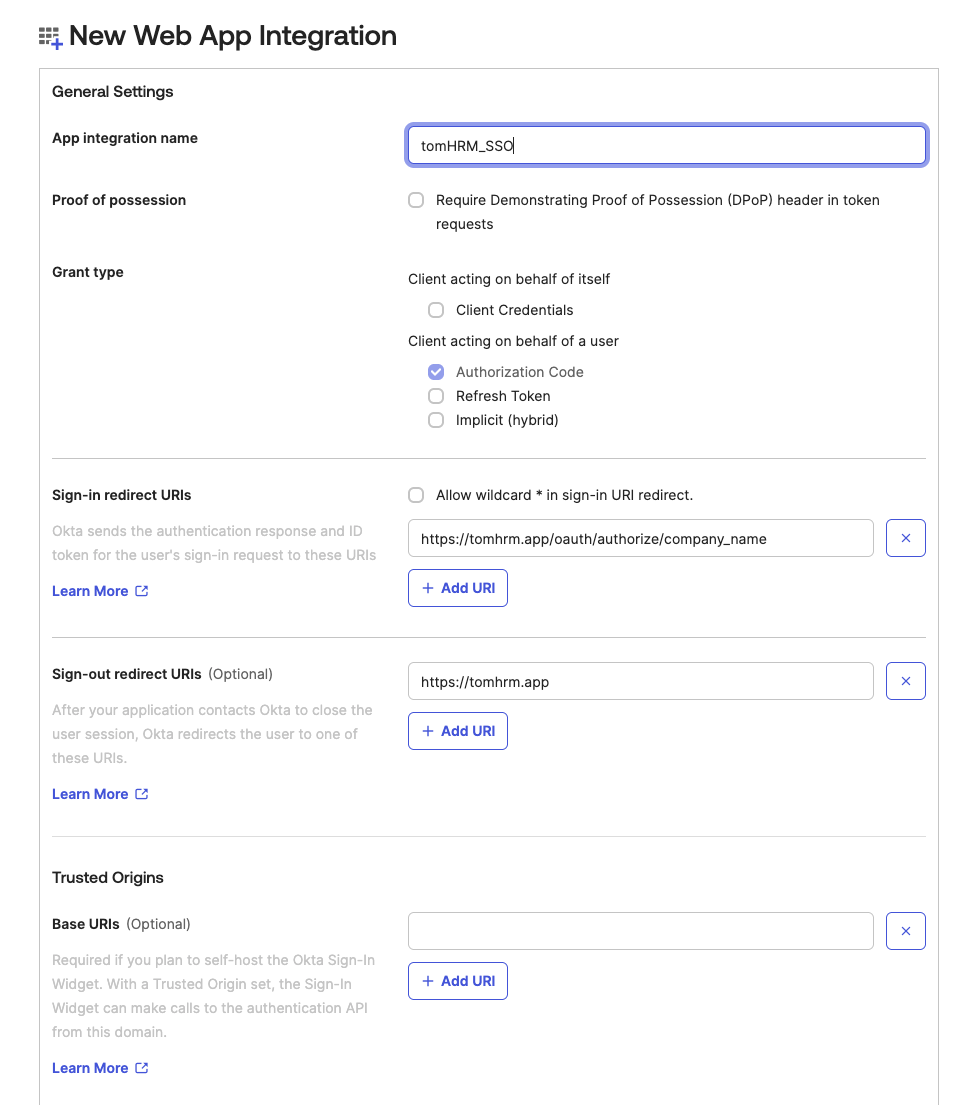Open Learn More for Base URIs
The image size is (971, 1105).
(x=90, y=1068)
